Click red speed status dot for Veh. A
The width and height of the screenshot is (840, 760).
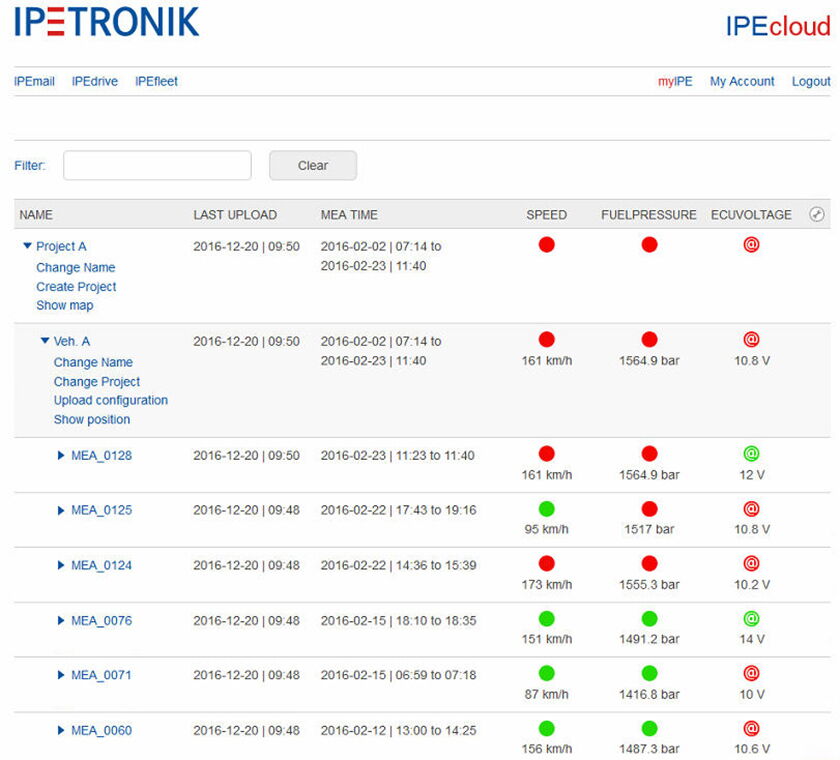coord(546,340)
